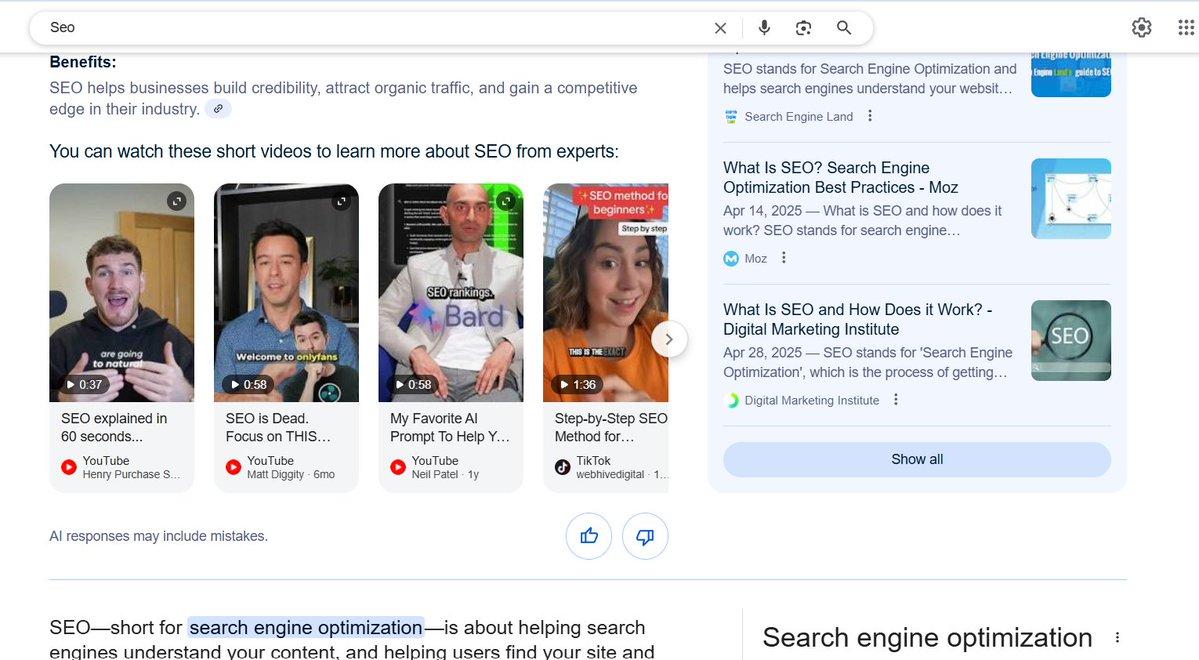Clear the search box with the X icon
Screen dimensions: 1199x660
pos(720,28)
